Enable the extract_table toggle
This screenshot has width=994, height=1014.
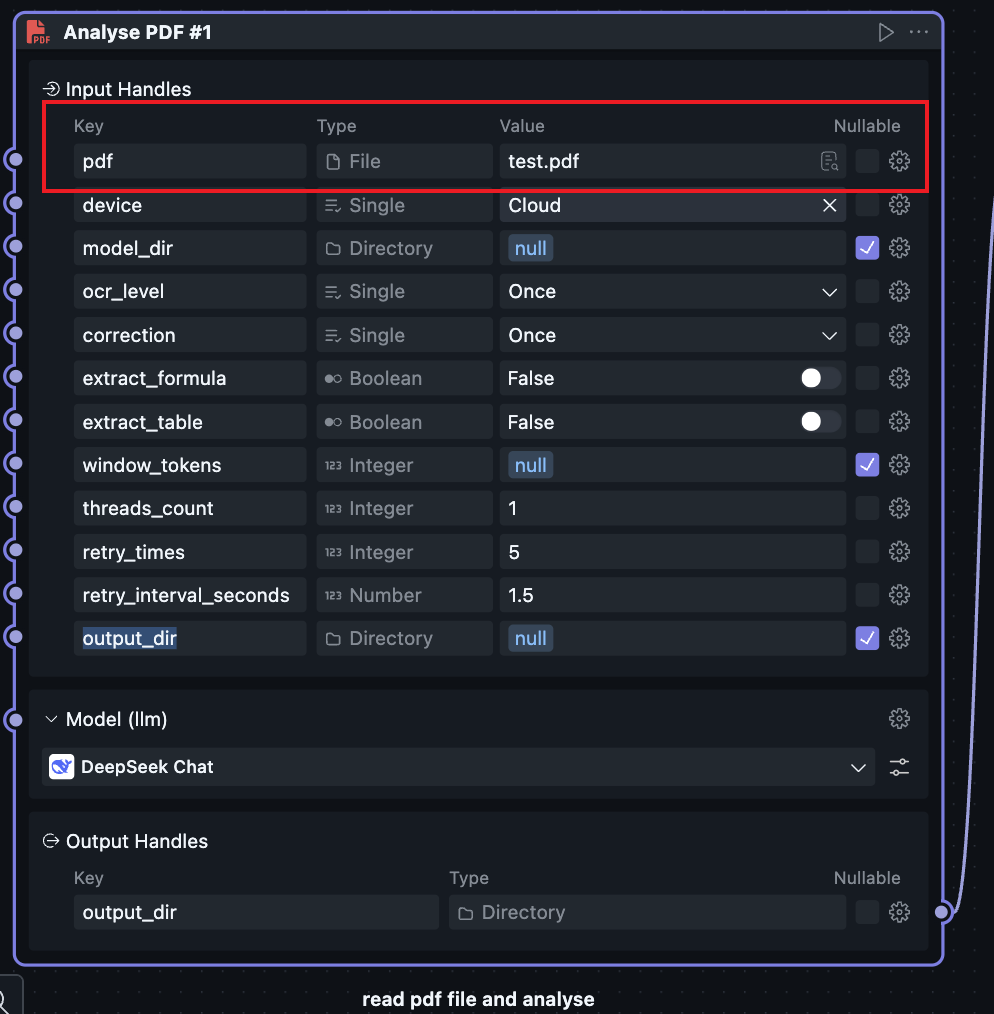[820, 422]
